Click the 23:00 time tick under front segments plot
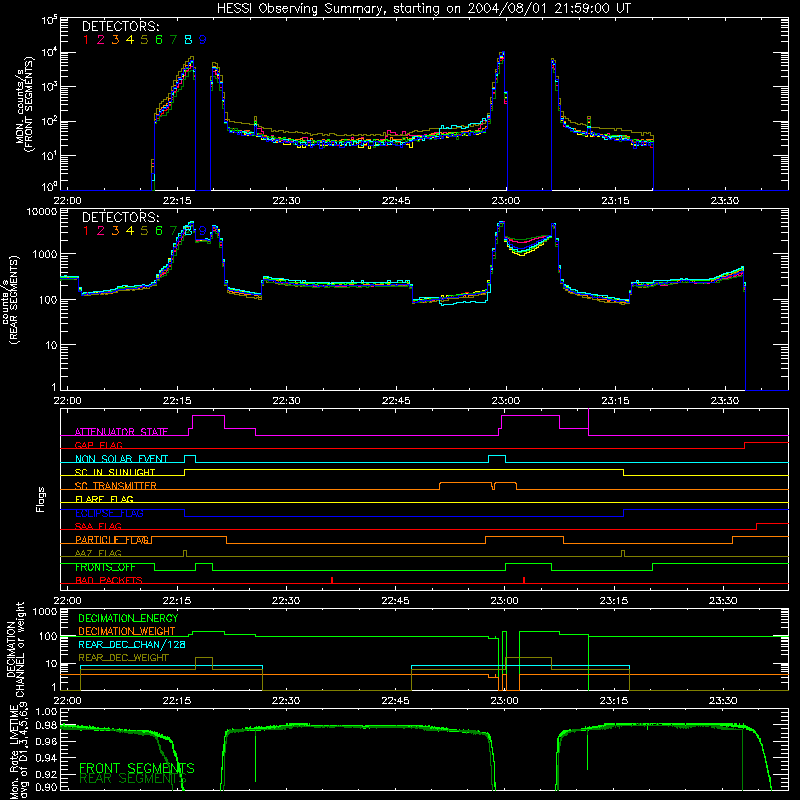The height and width of the screenshot is (800, 800). 506,201
